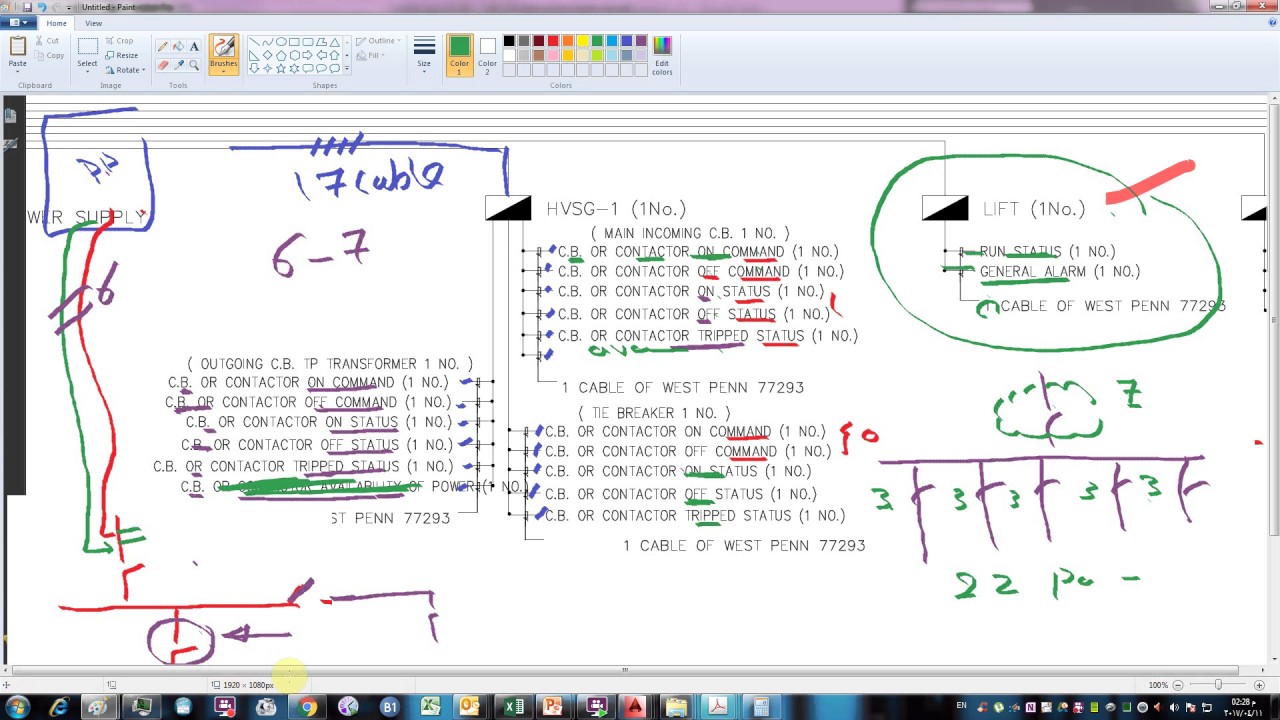Select the Text tool
This screenshot has width=1280, height=720.
(194, 46)
